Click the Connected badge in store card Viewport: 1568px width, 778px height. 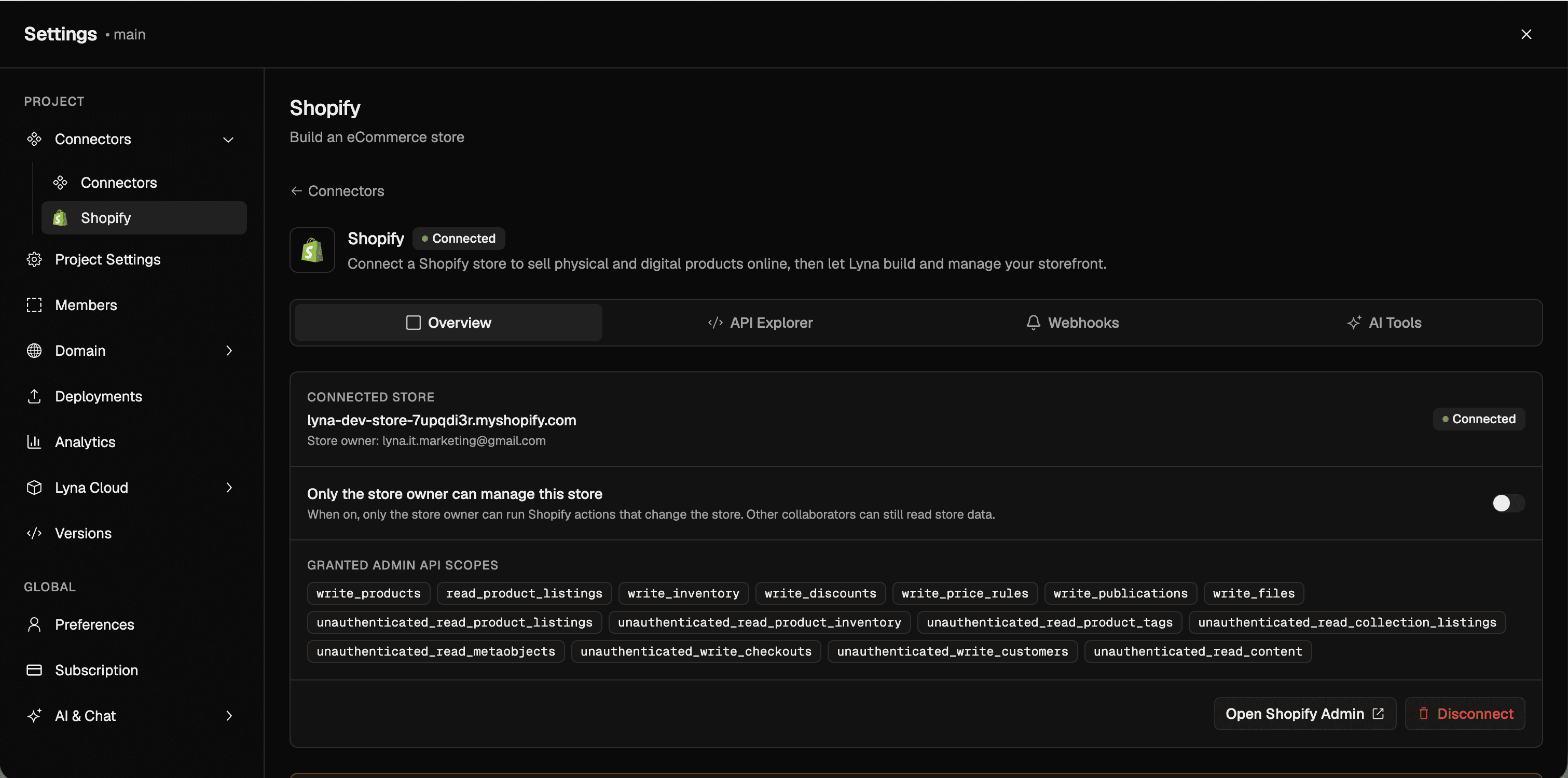(1479, 419)
